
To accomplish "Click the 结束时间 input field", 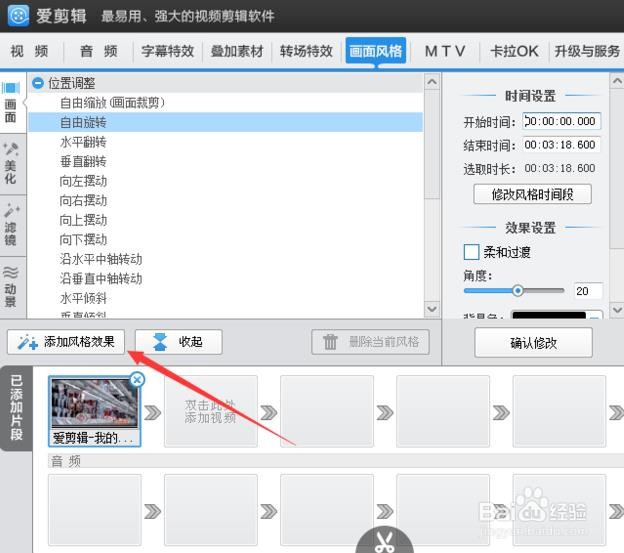I will tap(561, 144).
